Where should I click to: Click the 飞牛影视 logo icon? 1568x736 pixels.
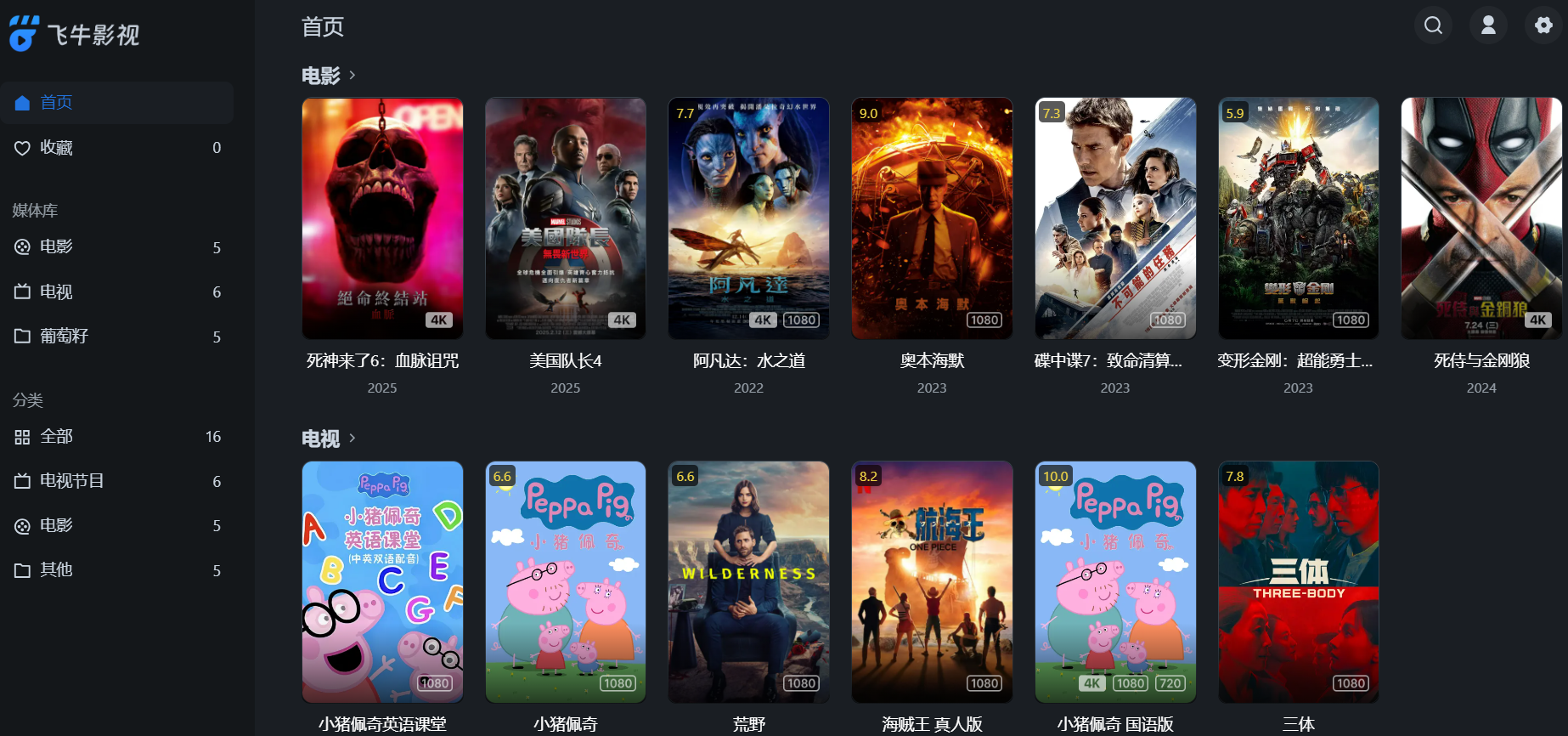coord(24,34)
